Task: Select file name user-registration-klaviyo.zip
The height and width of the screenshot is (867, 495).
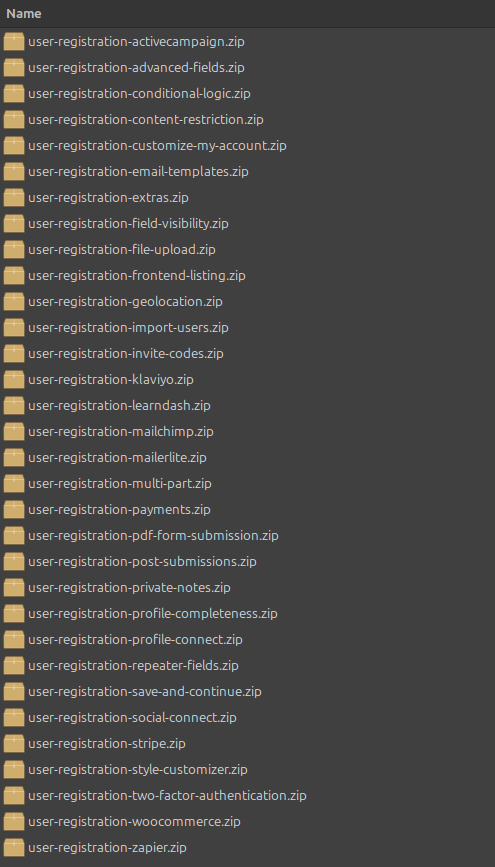Action: [x=111, y=379]
